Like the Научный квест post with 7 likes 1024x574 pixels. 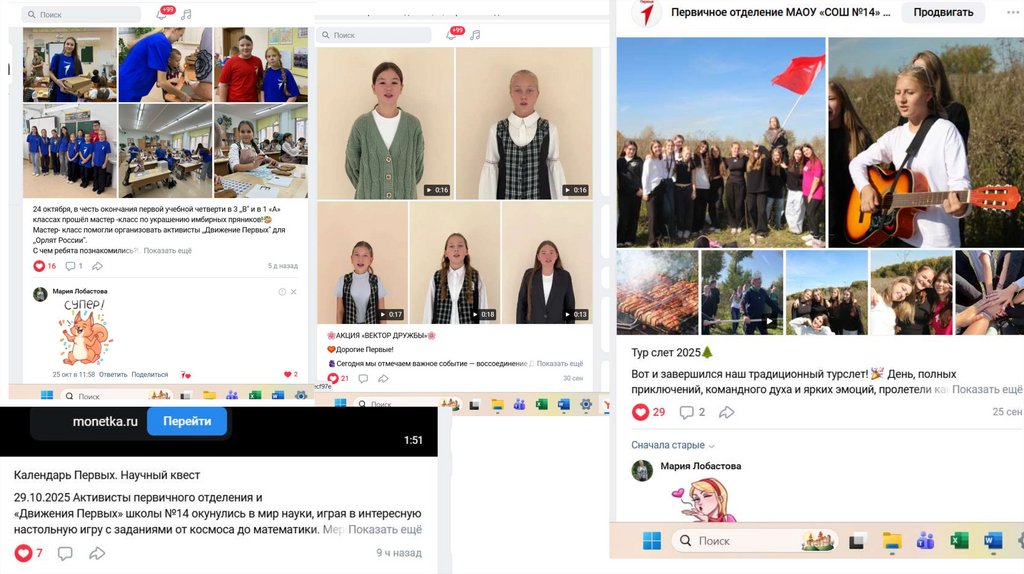tap(24, 553)
